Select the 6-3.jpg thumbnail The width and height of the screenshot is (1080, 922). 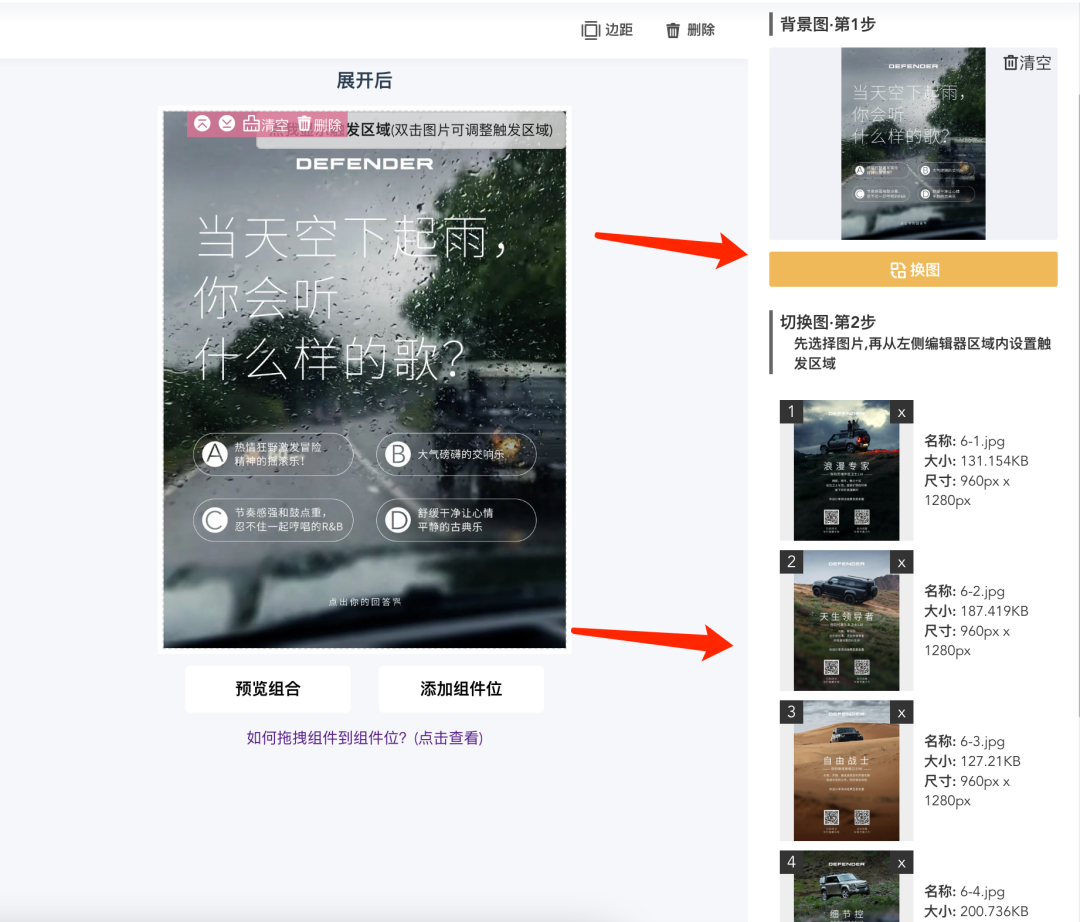click(x=847, y=771)
